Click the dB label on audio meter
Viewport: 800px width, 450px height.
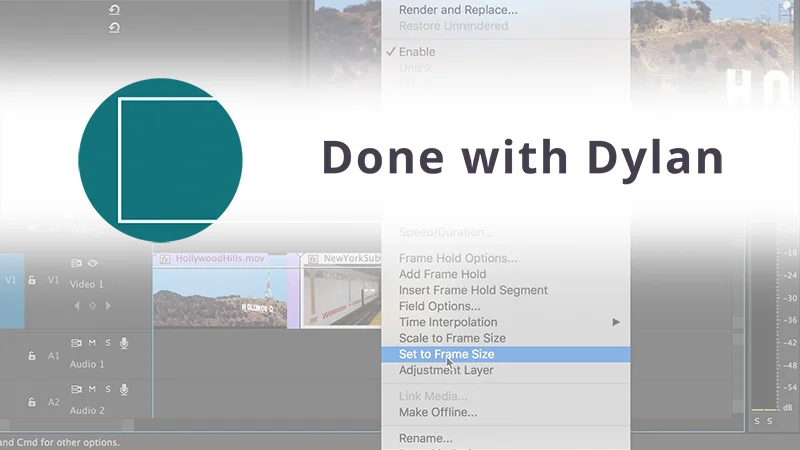coord(788,408)
